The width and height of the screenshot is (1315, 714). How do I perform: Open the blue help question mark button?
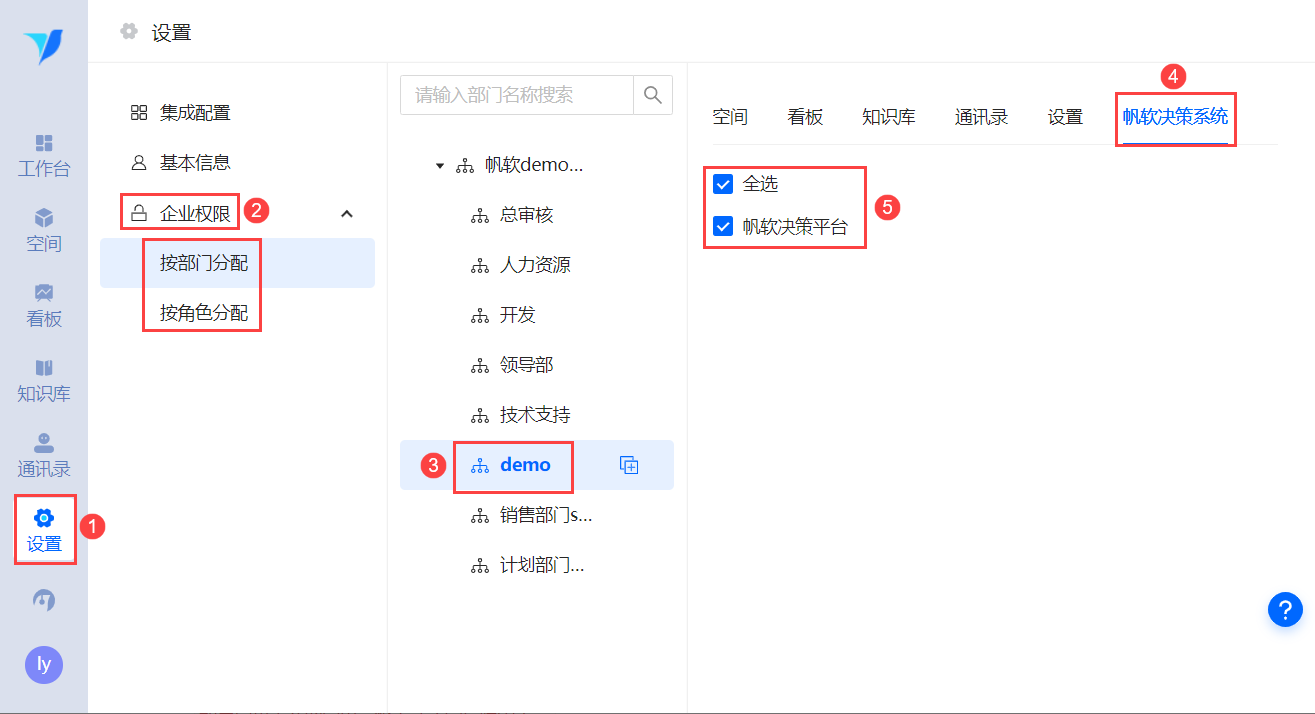coord(1285,608)
